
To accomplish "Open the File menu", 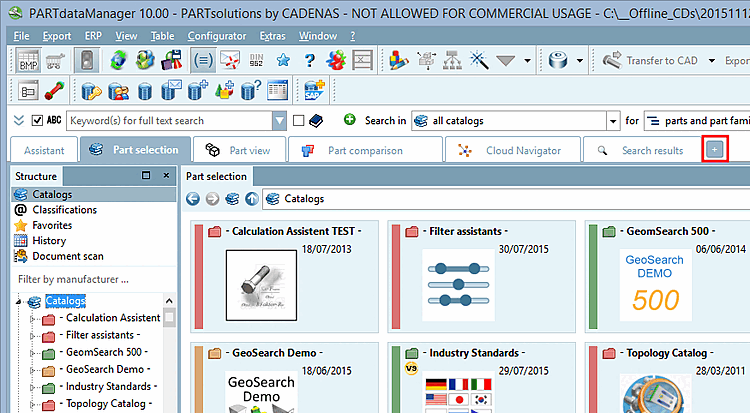I will pos(21,36).
